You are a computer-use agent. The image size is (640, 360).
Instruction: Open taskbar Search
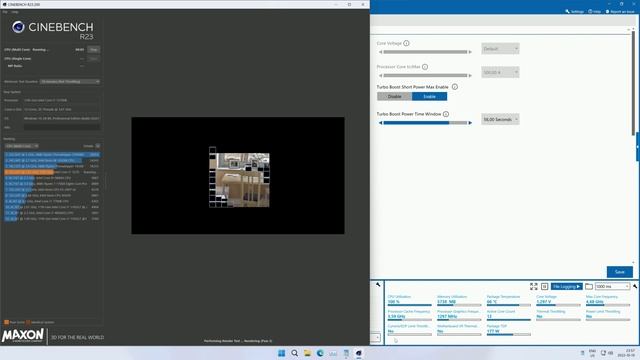point(294,353)
